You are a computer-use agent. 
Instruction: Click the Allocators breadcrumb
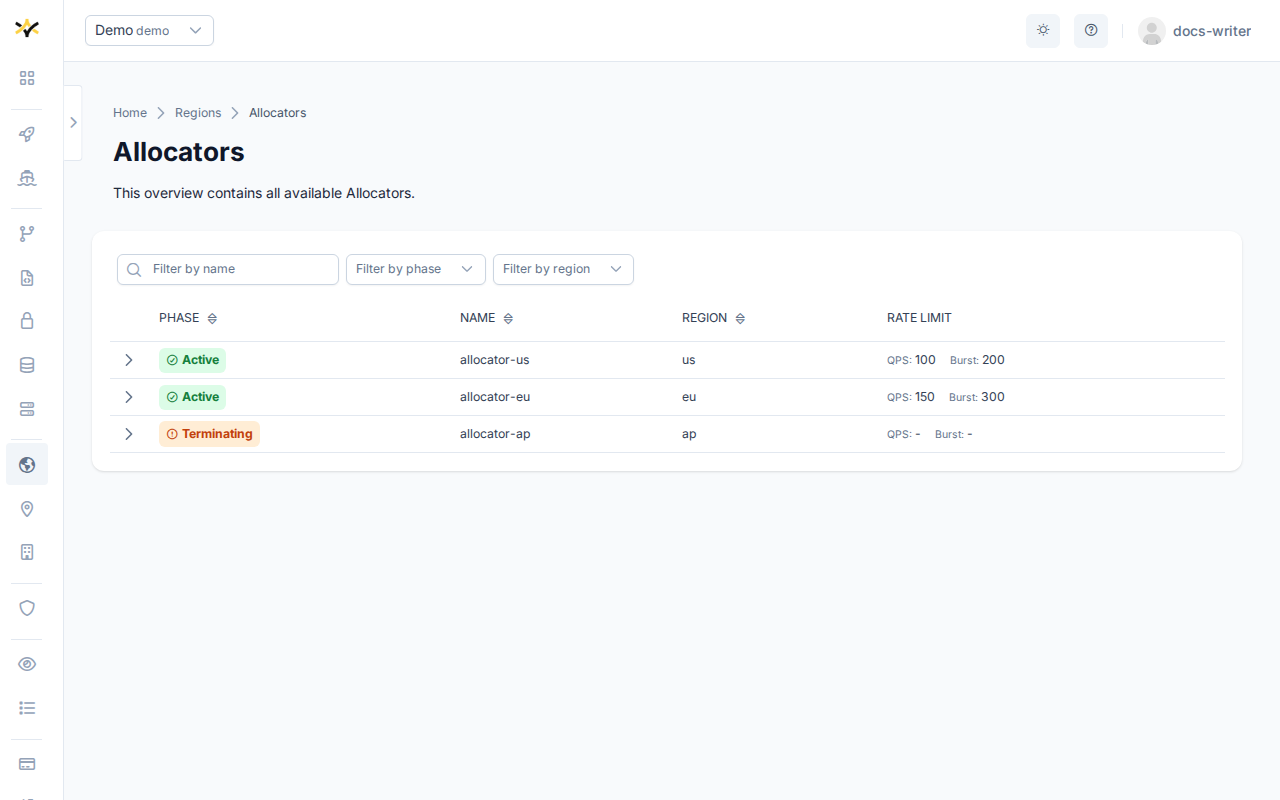278,113
